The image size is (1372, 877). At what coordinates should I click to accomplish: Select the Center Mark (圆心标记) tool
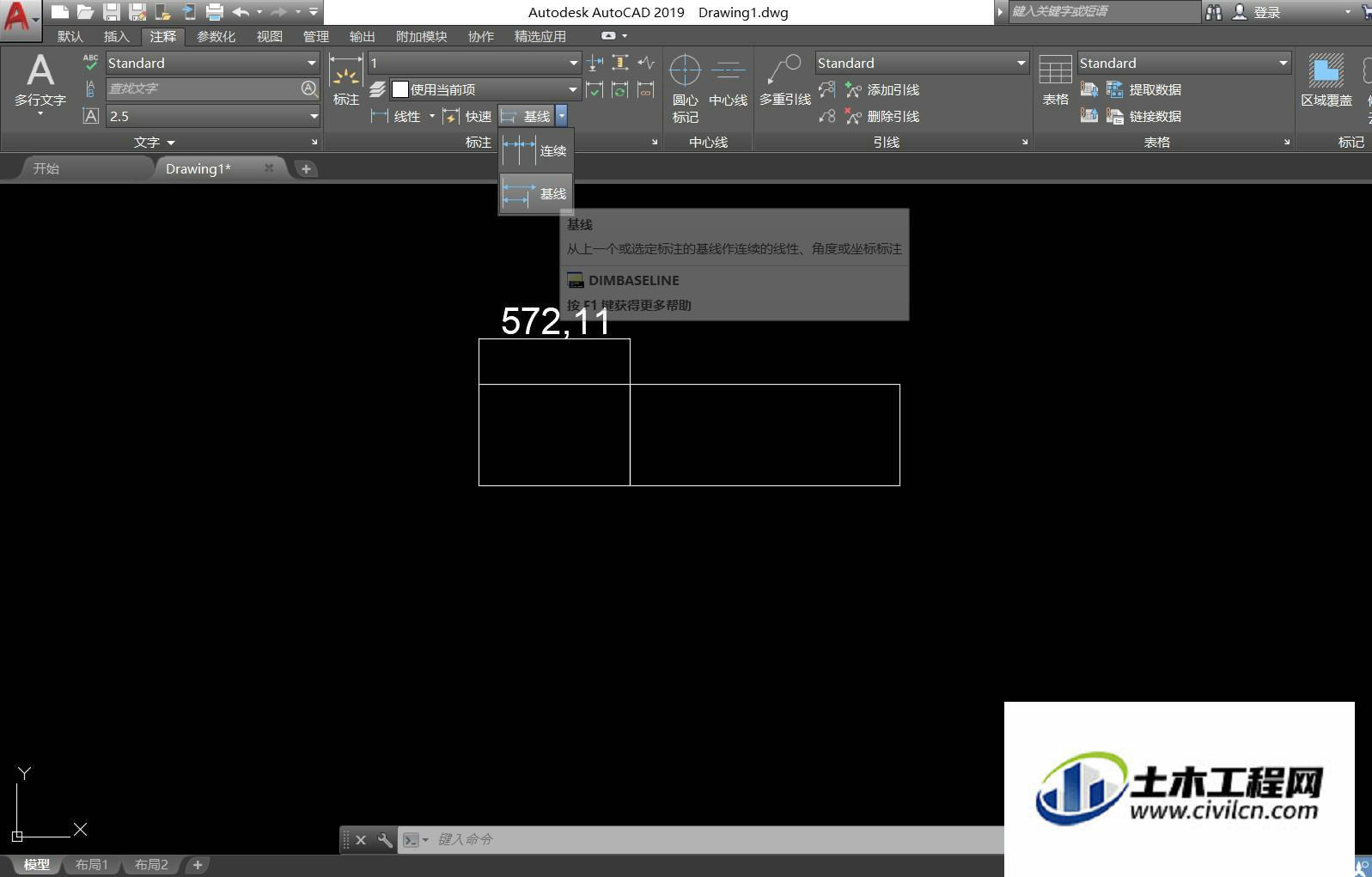click(685, 88)
